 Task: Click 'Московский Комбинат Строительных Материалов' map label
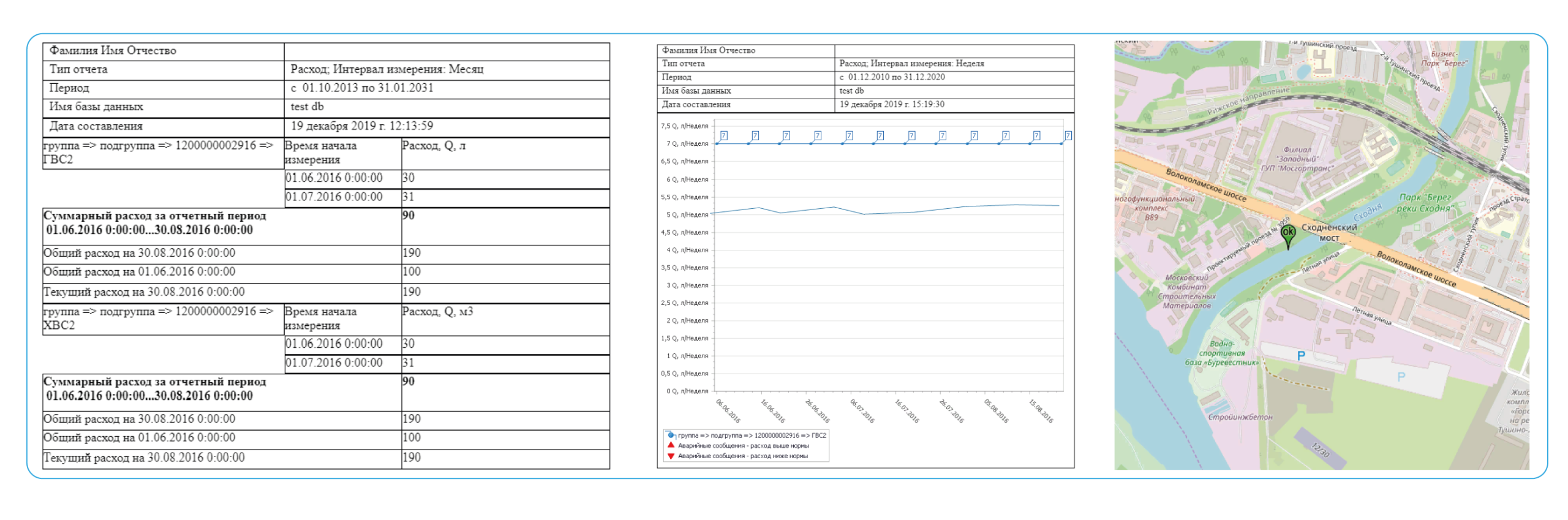[x=1186, y=292]
